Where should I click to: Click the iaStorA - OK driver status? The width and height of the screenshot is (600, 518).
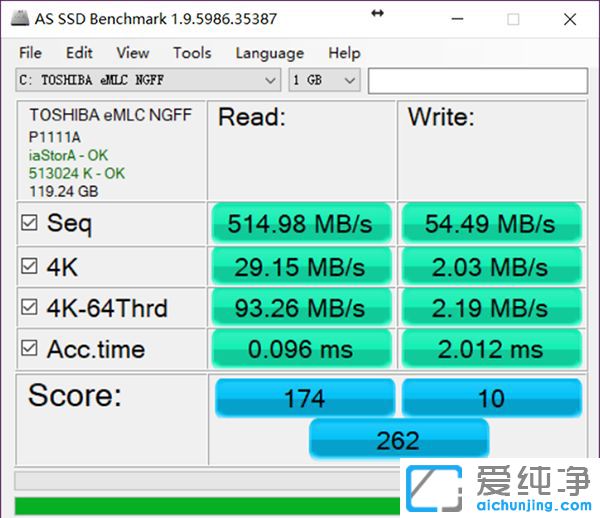pos(68,155)
